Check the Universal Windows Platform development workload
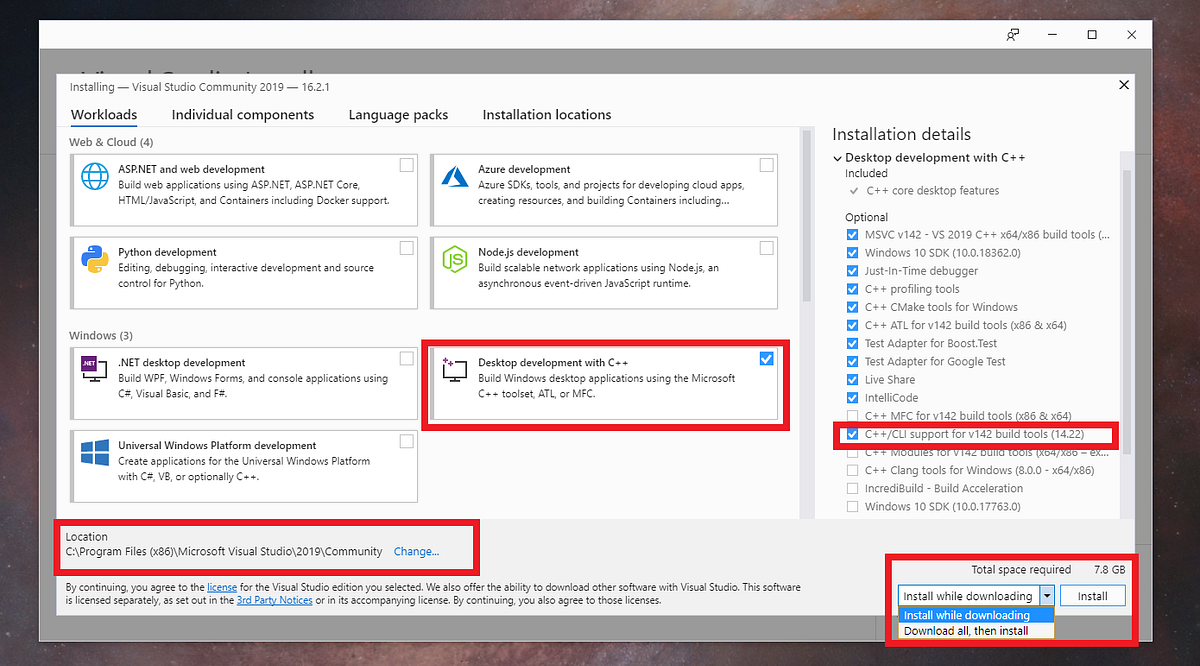This screenshot has height=666, width=1200. [x=406, y=441]
